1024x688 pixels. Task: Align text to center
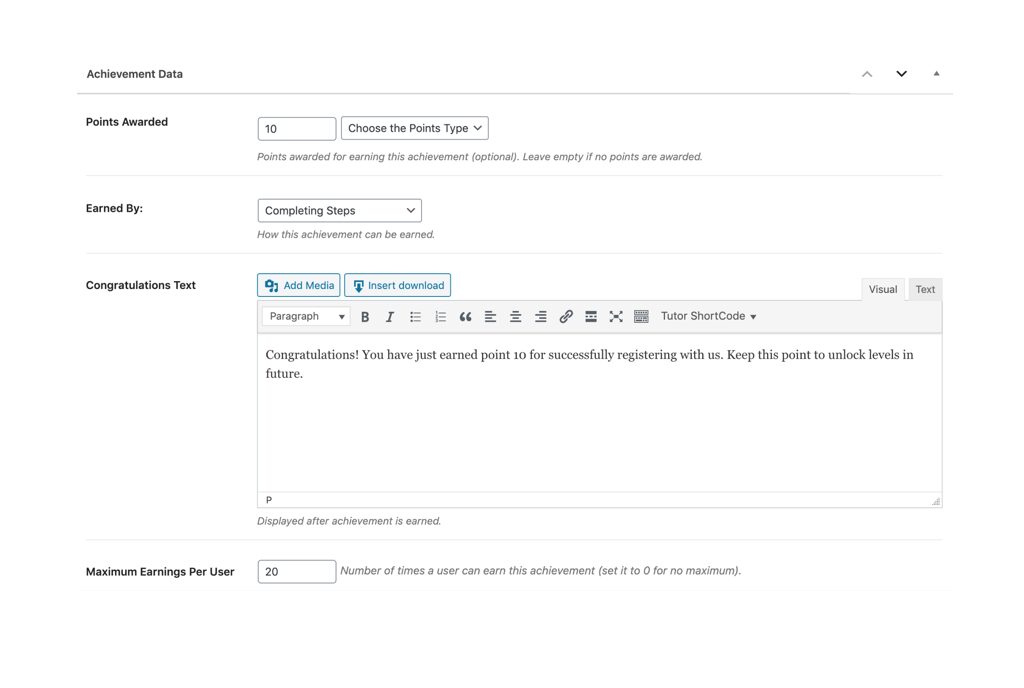(515, 316)
